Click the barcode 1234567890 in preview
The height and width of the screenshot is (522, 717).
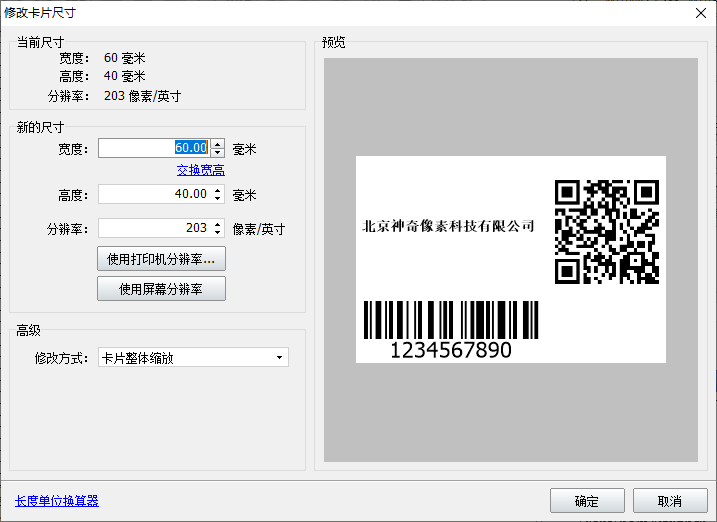point(451,330)
